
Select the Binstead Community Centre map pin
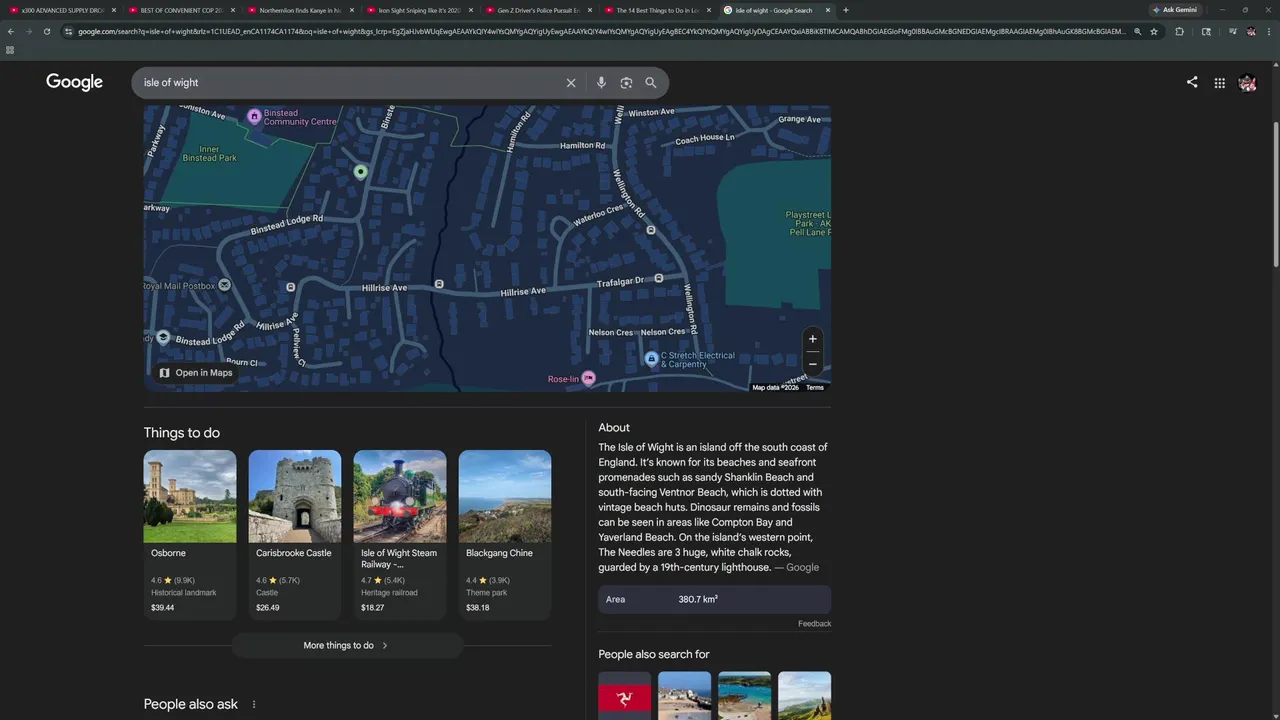(255, 116)
